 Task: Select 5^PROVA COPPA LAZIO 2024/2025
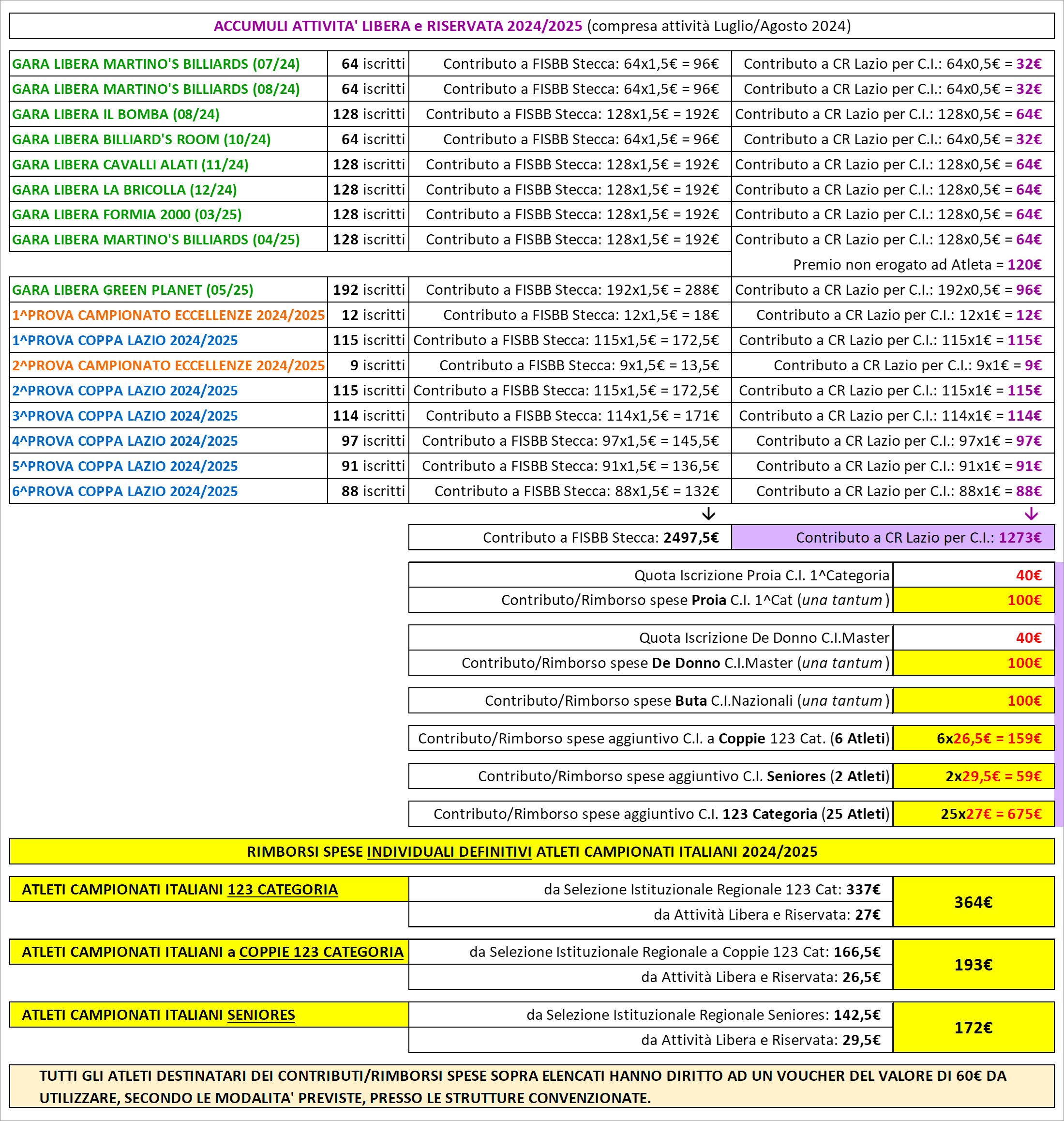(125, 466)
